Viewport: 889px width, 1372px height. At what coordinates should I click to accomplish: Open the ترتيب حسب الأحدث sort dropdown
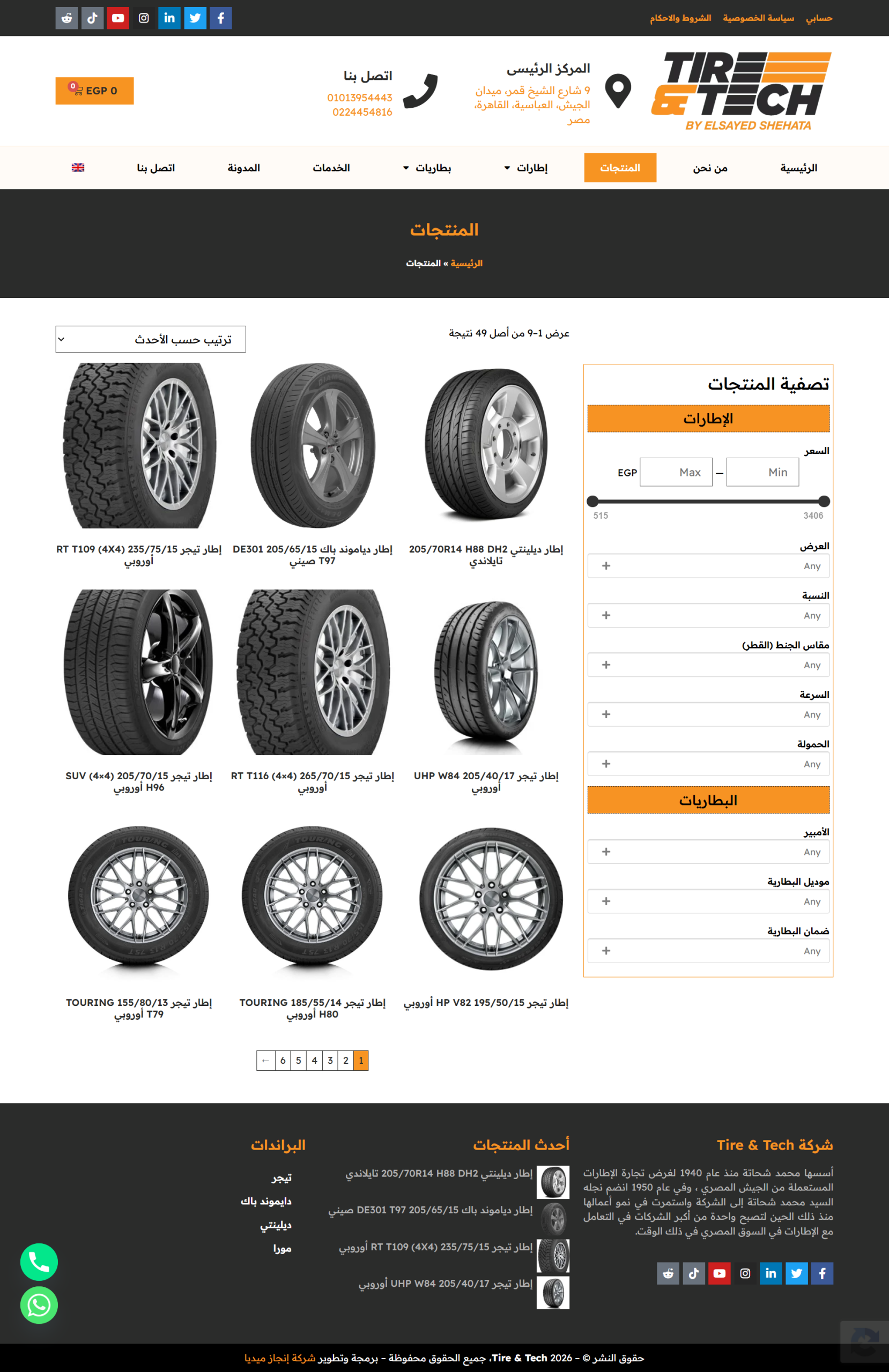[151, 339]
